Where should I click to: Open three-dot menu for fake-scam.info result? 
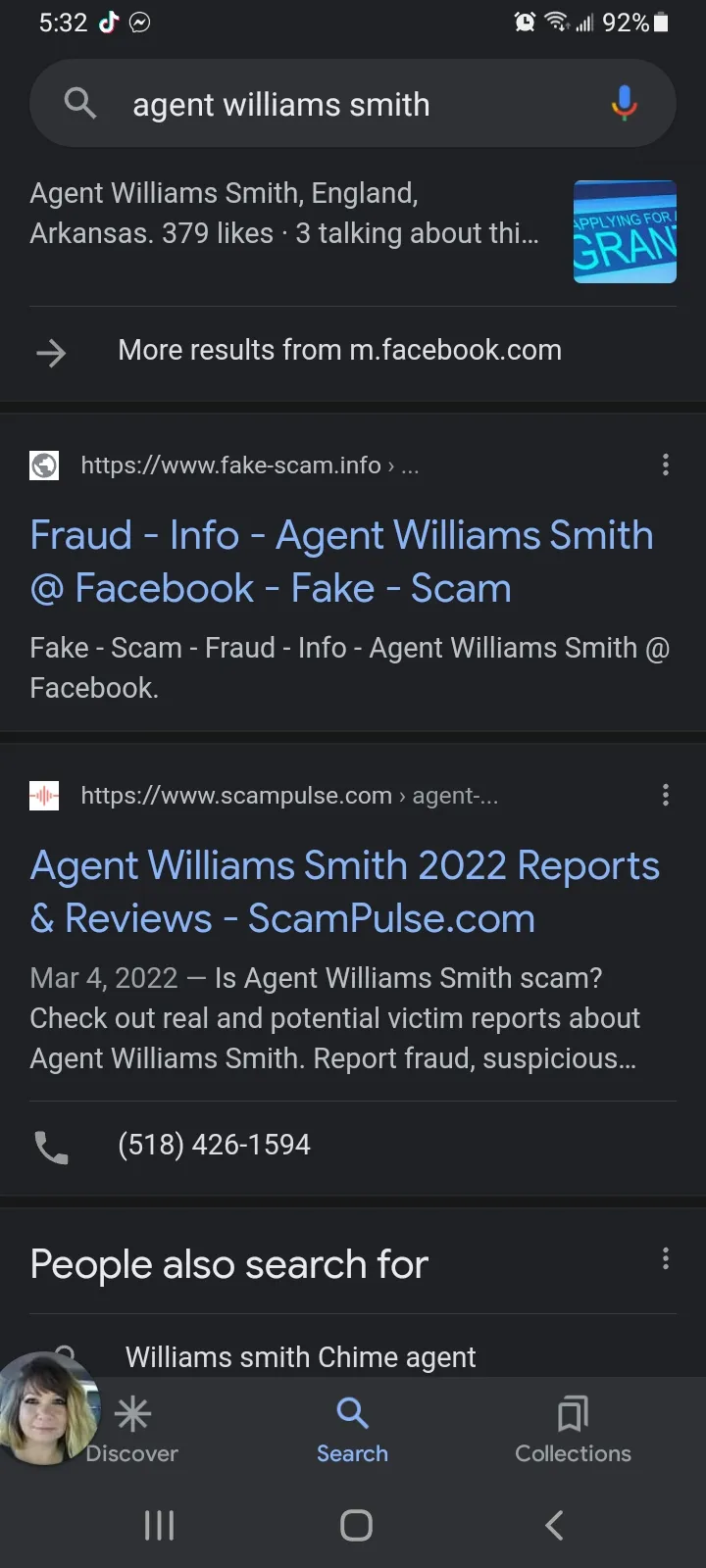(x=666, y=465)
